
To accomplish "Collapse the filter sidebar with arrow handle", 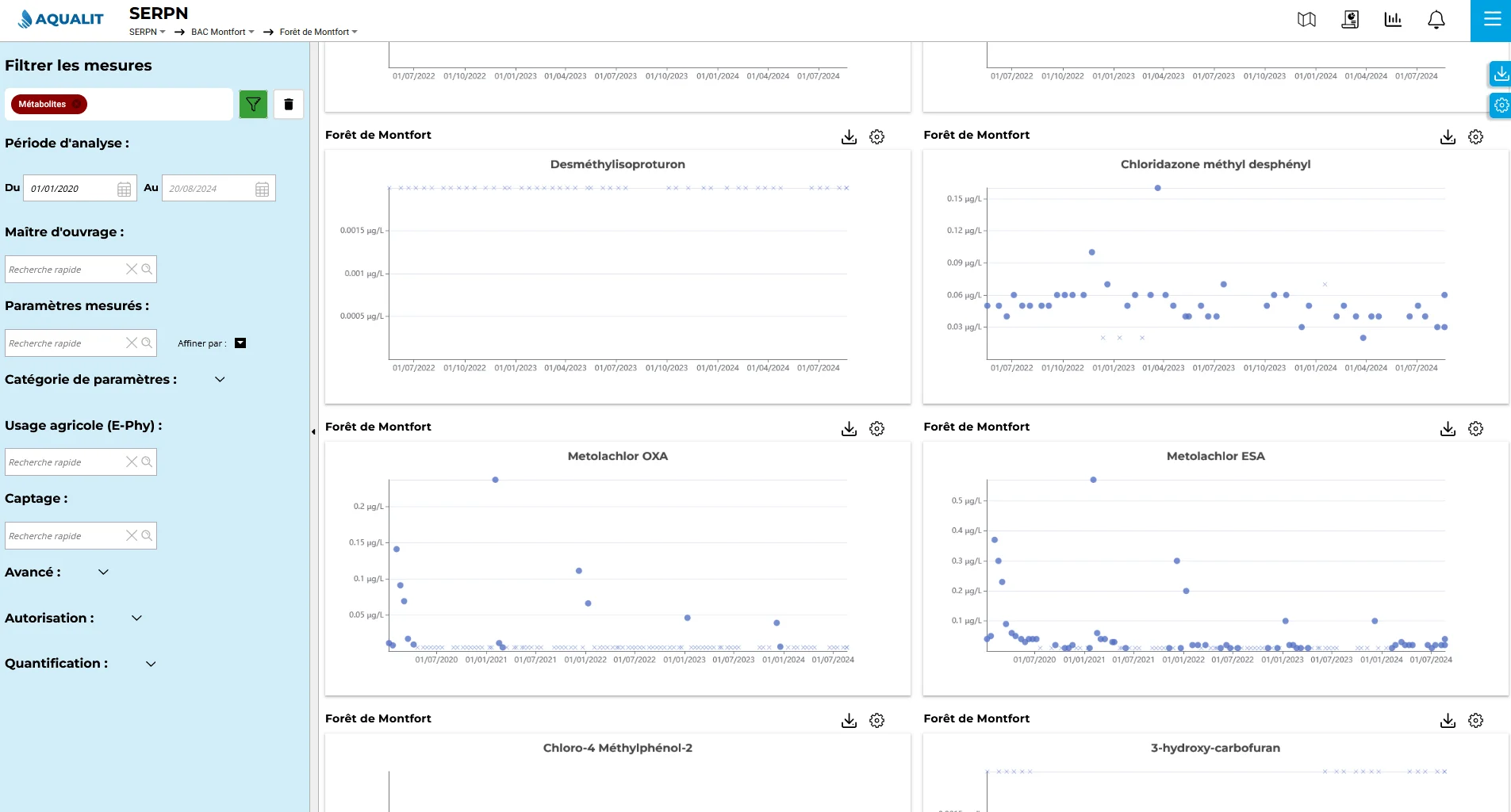I will [313, 432].
